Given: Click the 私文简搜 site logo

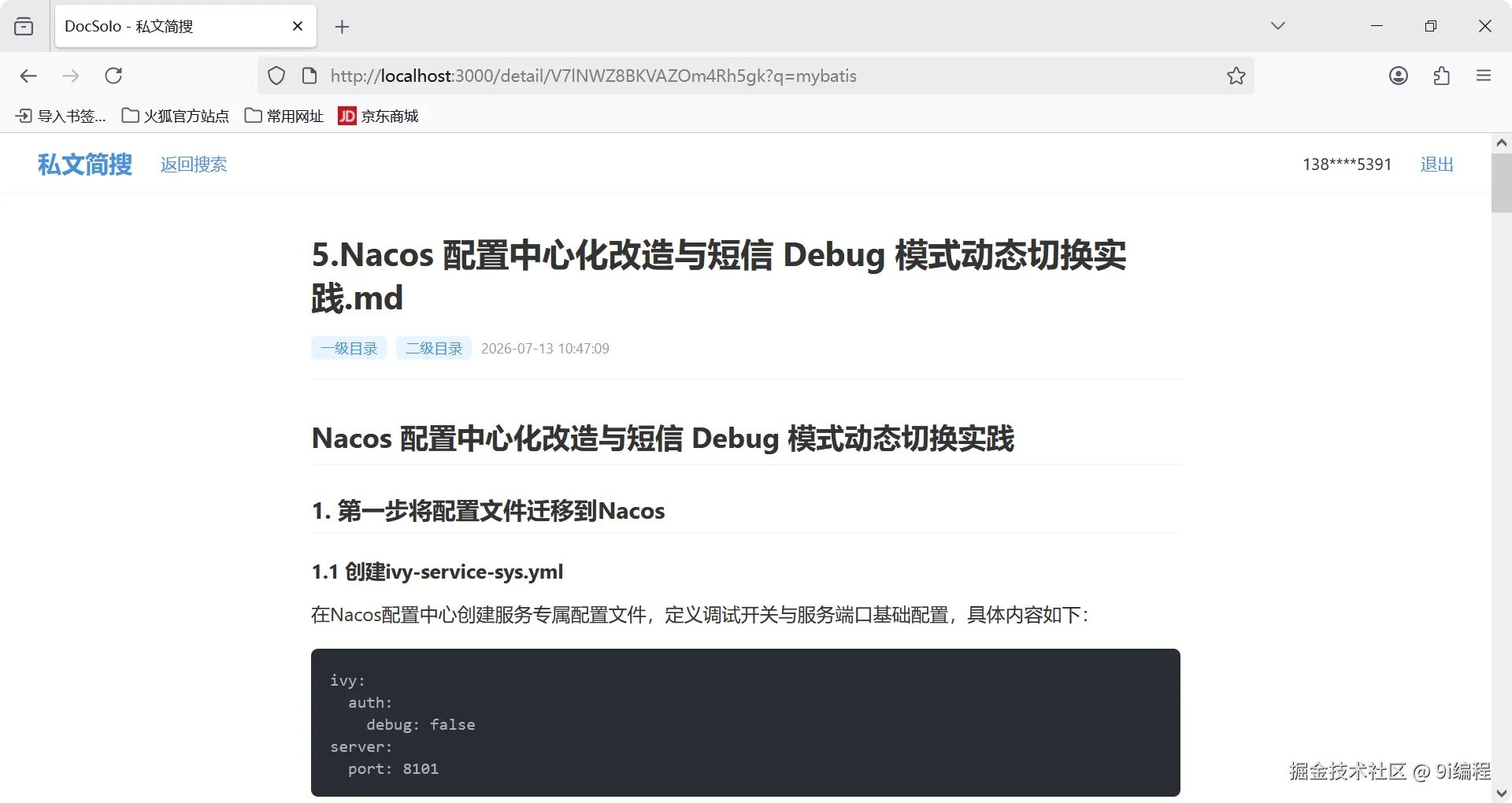Looking at the screenshot, I should [85, 164].
